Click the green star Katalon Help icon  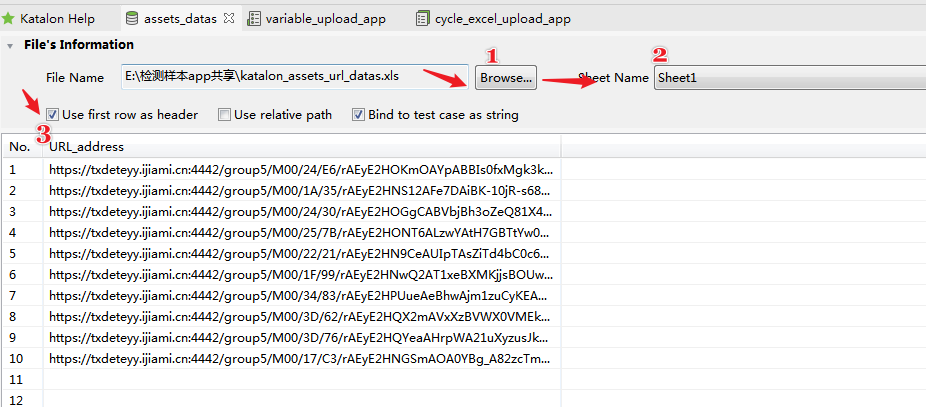pyautogui.click(x=8, y=18)
